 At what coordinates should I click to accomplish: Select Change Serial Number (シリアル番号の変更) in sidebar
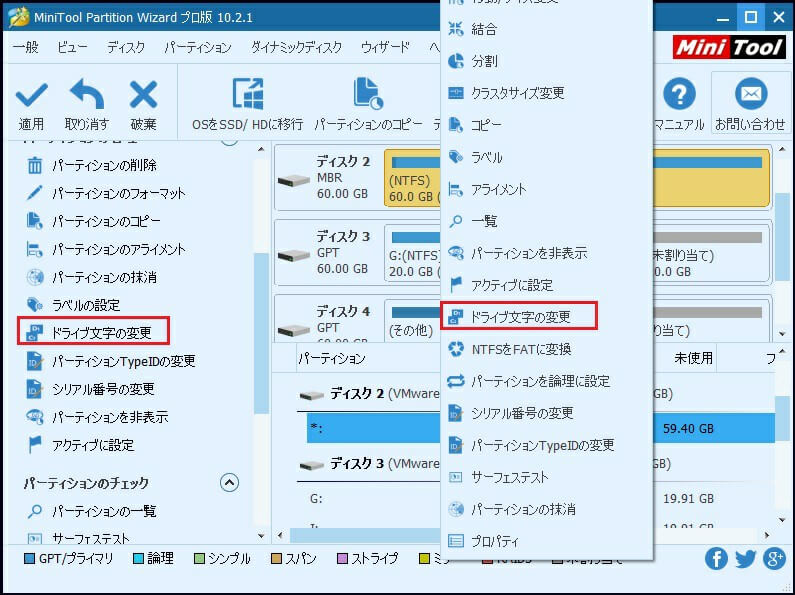[91, 389]
